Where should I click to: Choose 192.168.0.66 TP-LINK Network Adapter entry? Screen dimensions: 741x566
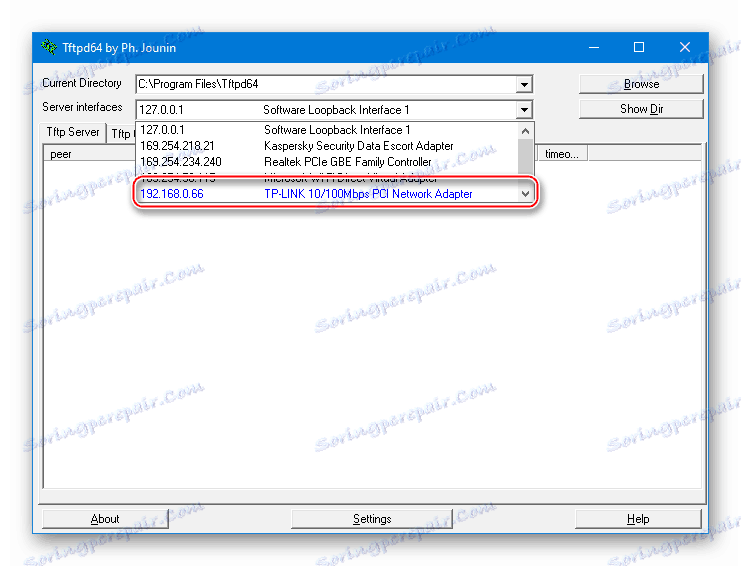328,194
